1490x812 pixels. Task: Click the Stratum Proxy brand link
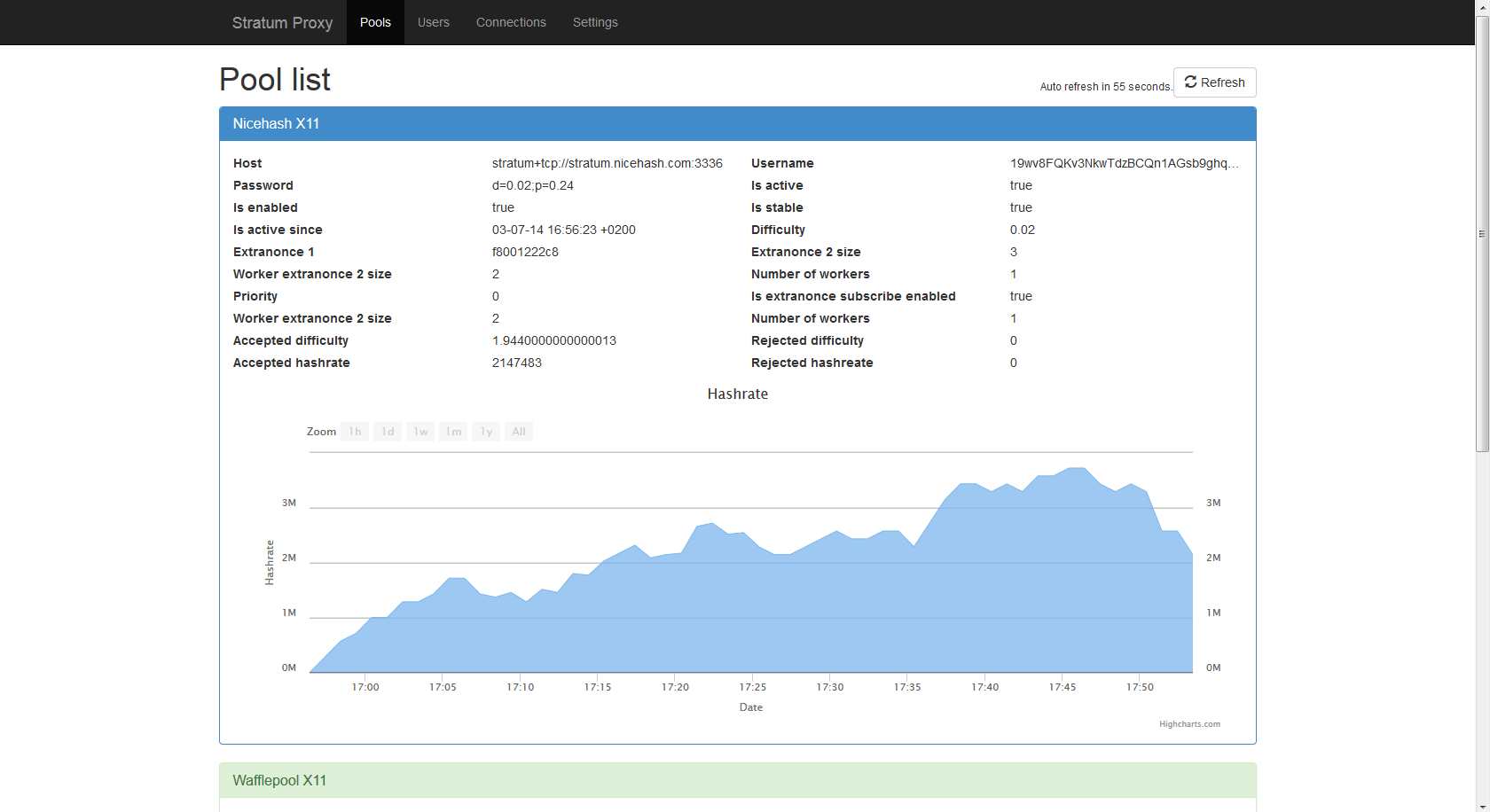point(282,22)
